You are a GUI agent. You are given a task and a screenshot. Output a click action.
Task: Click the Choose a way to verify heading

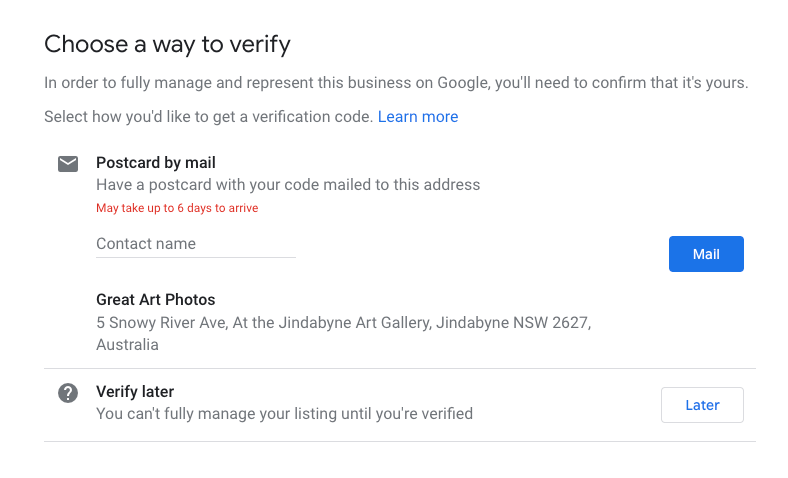pyautogui.click(x=167, y=44)
